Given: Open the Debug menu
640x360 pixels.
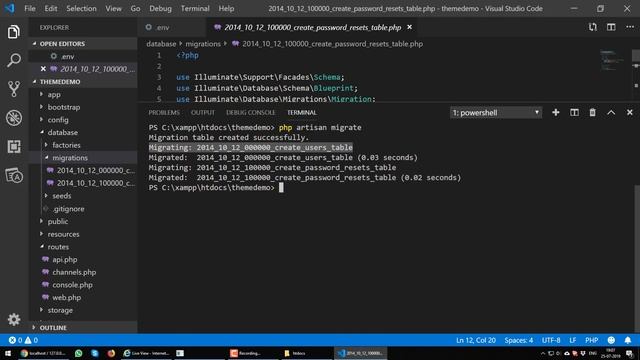Looking at the screenshot, I should [x=160, y=9].
